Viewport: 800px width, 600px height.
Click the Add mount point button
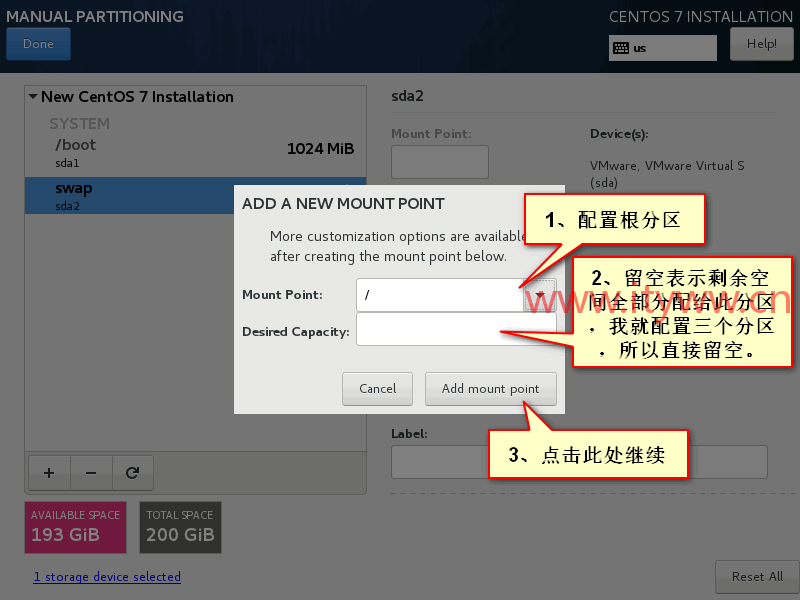(490, 389)
